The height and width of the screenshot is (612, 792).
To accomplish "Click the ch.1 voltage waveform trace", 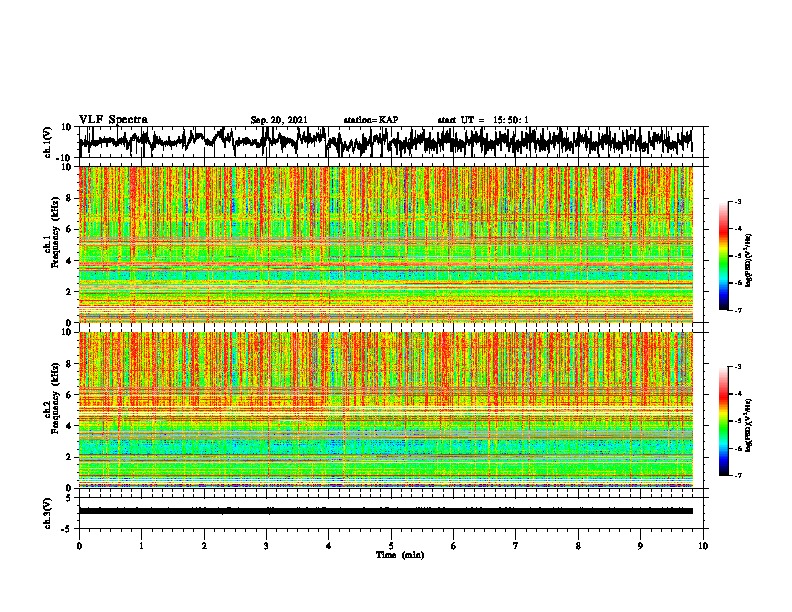I will point(385,142).
